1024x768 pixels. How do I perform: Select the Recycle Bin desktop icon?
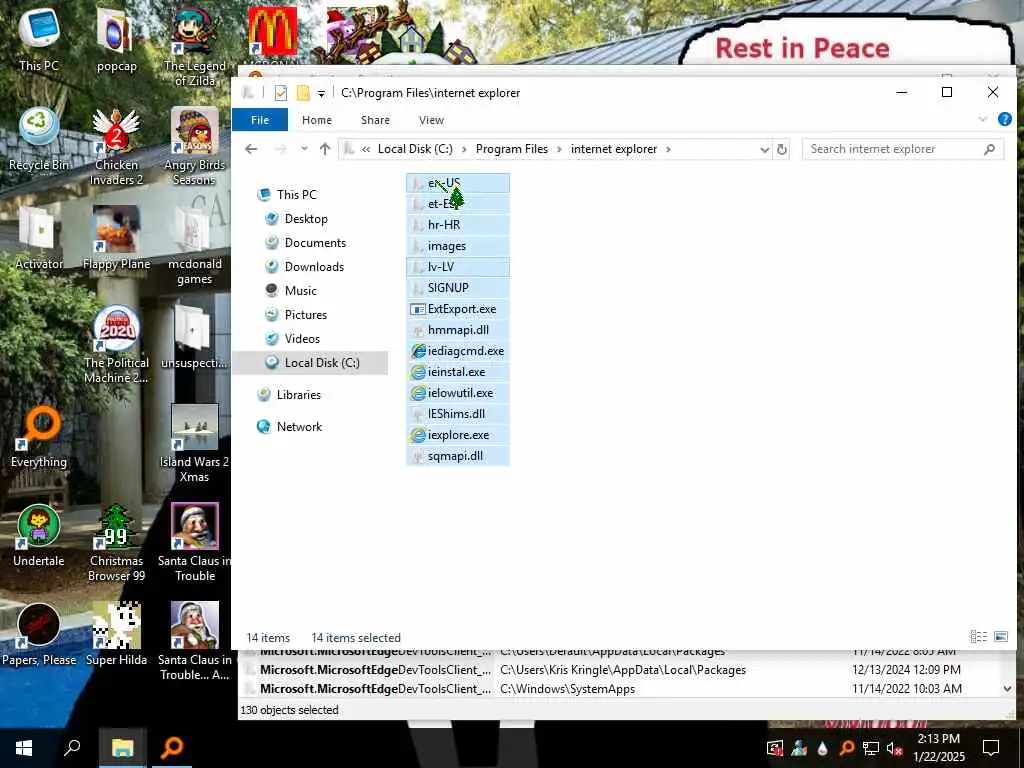point(39,140)
